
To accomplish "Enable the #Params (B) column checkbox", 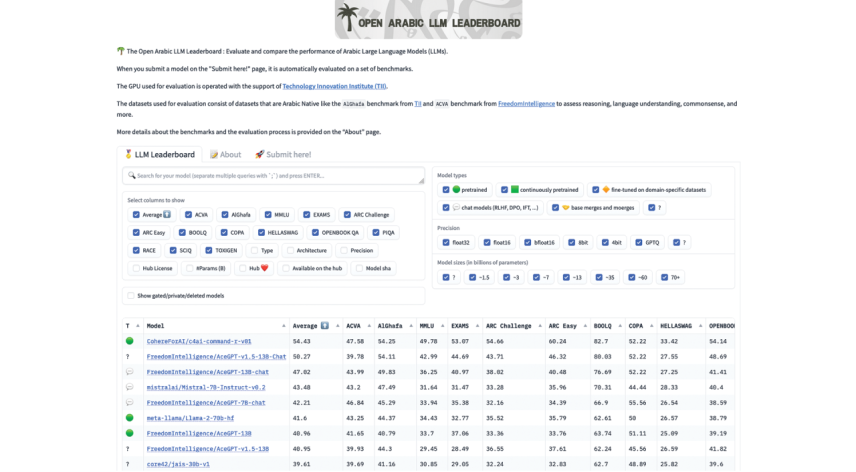I will coord(189,268).
